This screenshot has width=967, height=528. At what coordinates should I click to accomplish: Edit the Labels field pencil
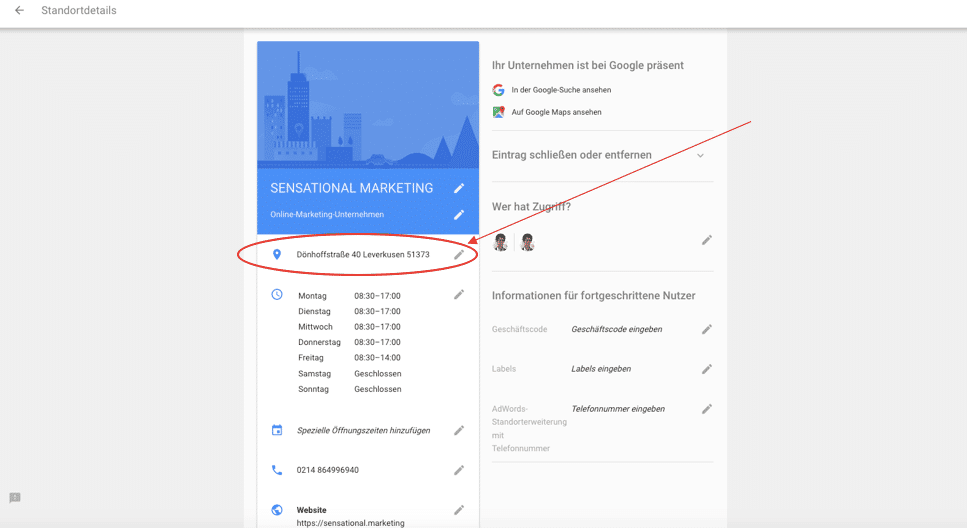707,369
